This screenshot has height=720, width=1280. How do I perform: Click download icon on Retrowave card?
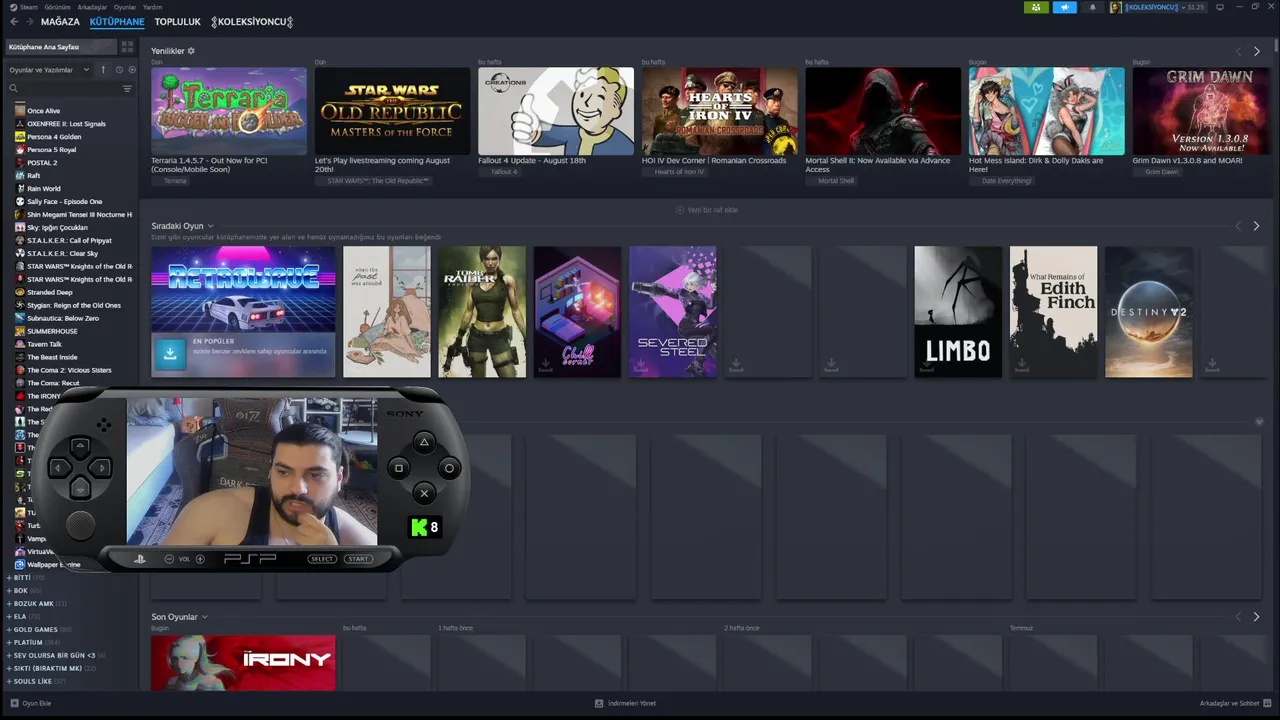(x=170, y=354)
